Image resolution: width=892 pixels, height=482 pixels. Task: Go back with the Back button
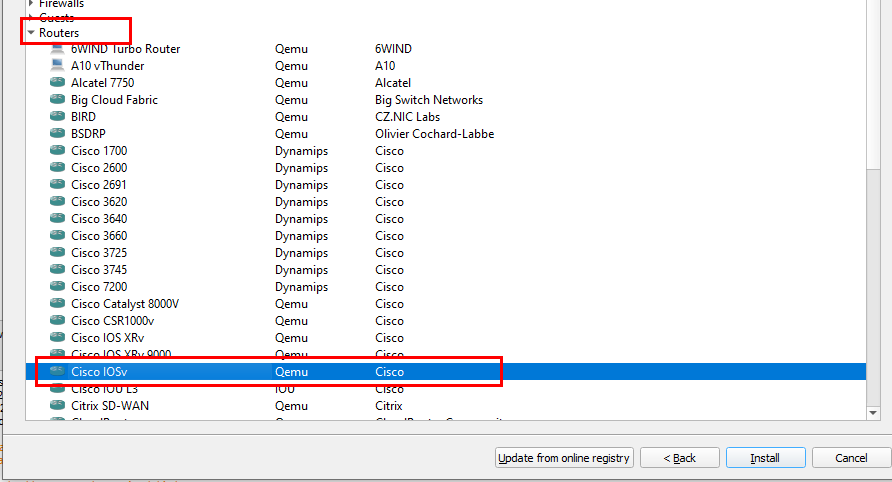click(680, 458)
